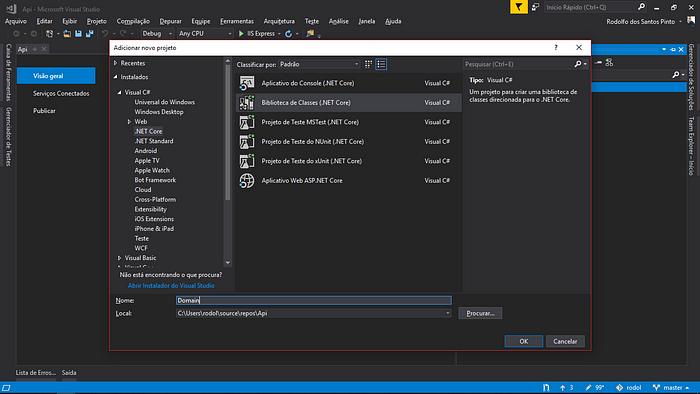The width and height of the screenshot is (700, 394).
Task: Click the browser refresh icon in toolbar
Action: pyautogui.click(x=288, y=33)
